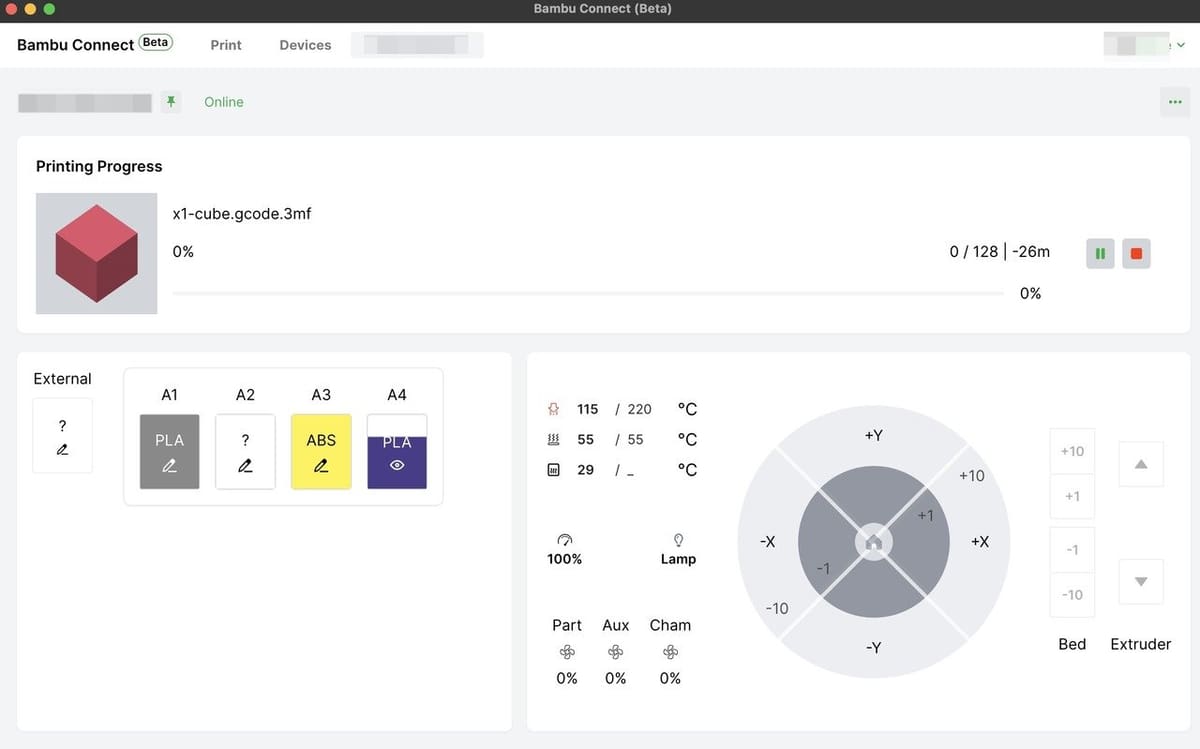The width and height of the screenshot is (1200, 749).
Task: Click the chamber temperature icon
Action: pyautogui.click(x=553, y=469)
